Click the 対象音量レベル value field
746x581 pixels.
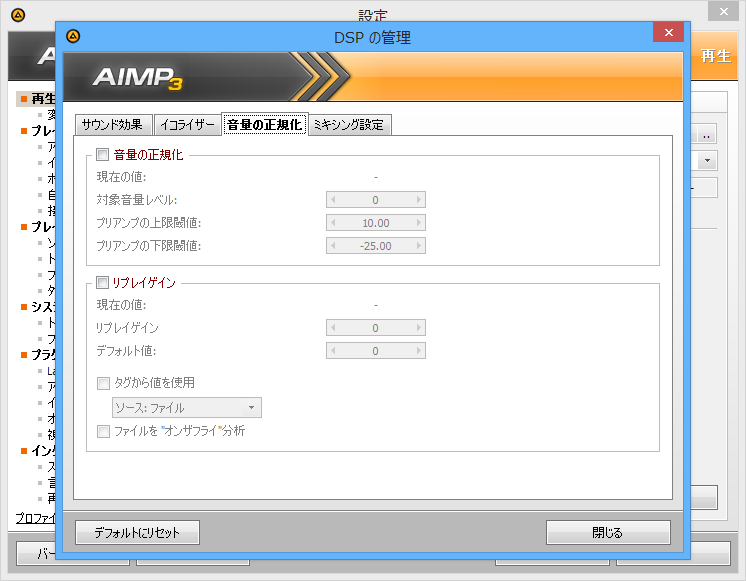click(x=376, y=200)
